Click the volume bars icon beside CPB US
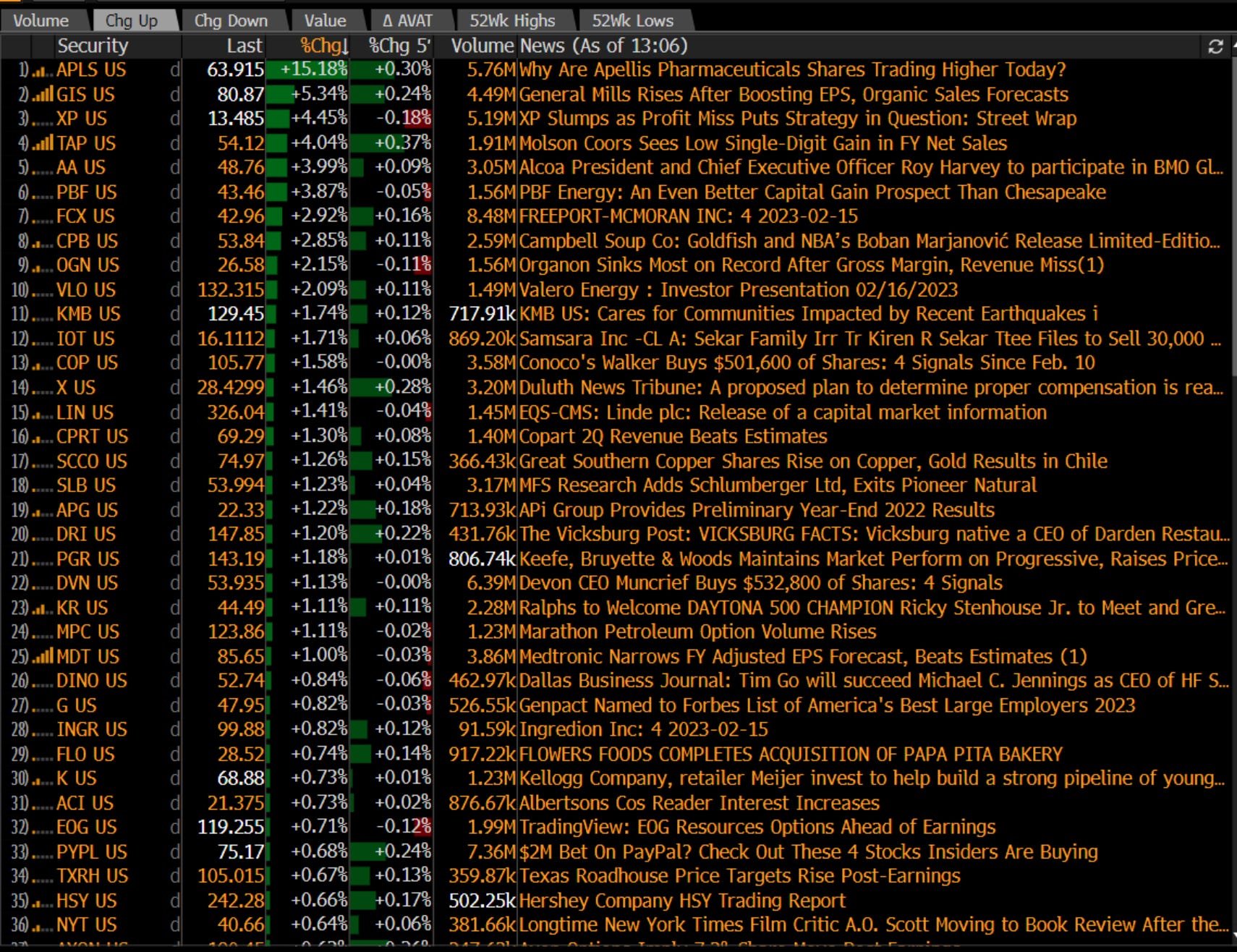Viewport: 1237px width, 952px height. 43,241
